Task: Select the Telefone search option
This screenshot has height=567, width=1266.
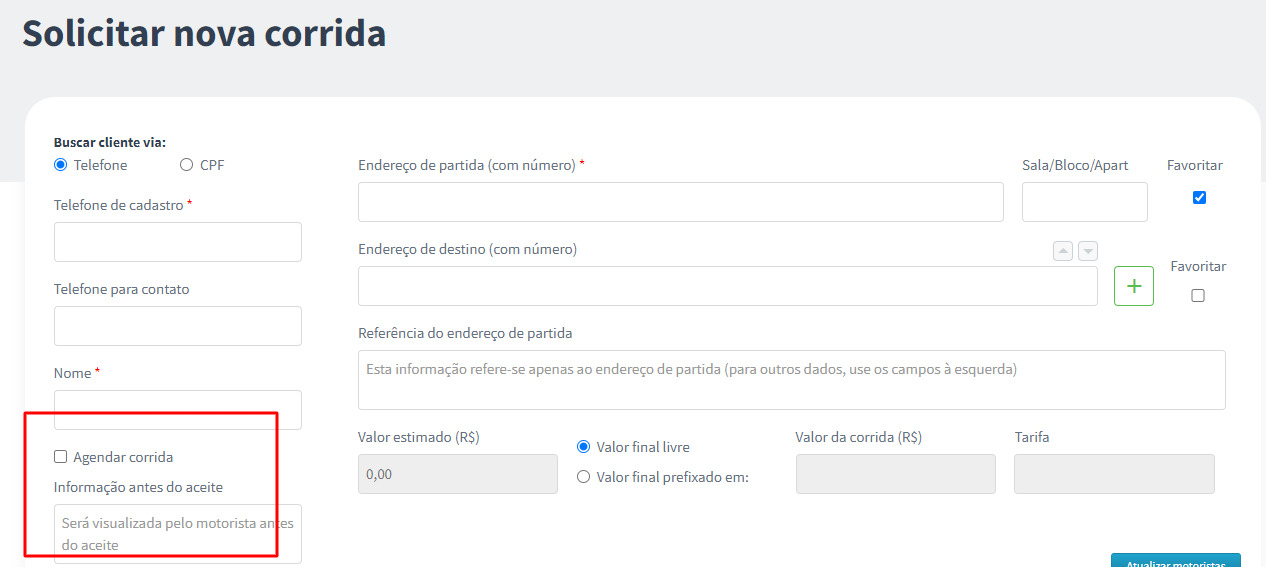Action: [61, 165]
